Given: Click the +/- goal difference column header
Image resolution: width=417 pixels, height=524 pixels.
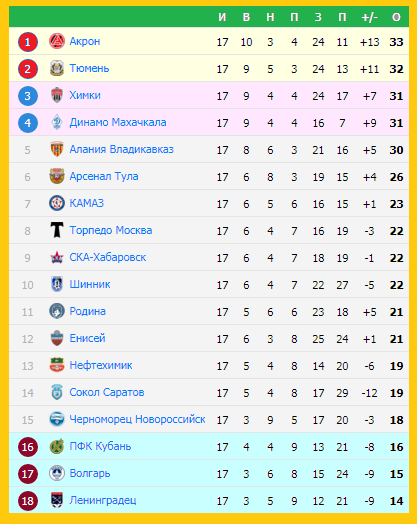Looking at the screenshot, I should click(369, 17).
